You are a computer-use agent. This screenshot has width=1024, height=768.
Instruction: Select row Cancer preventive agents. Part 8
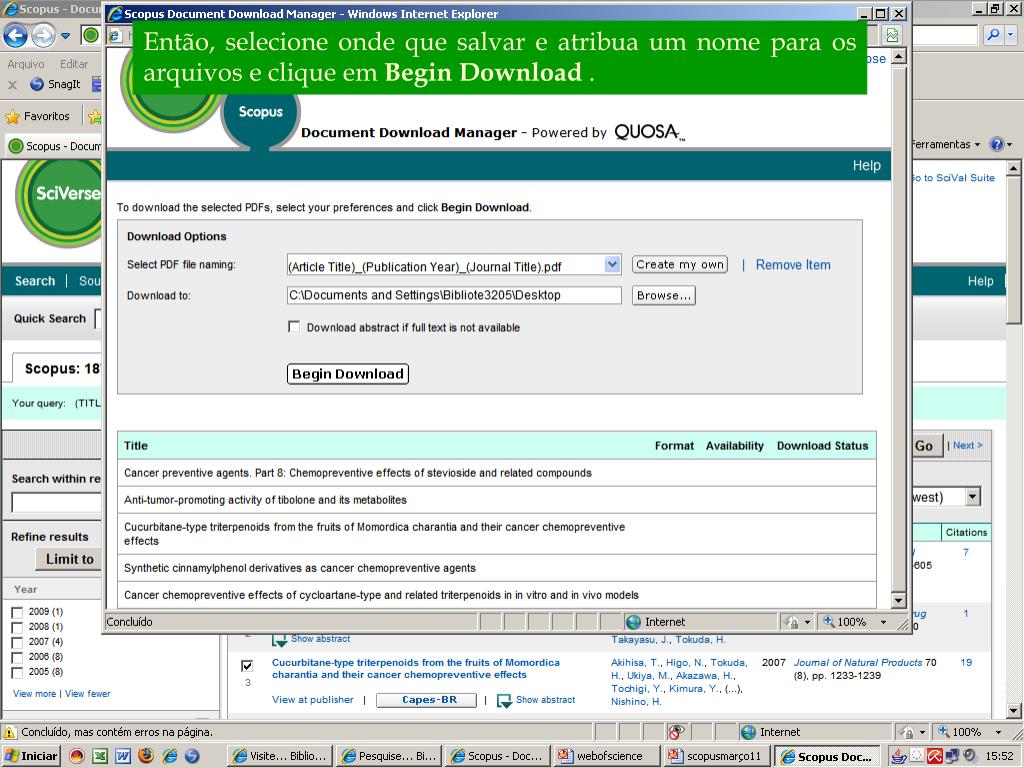(x=496, y=472)
